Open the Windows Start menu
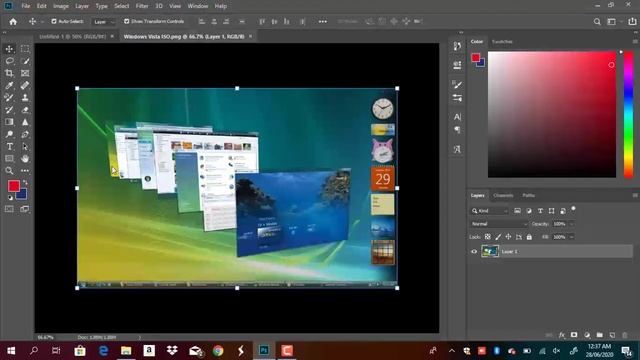The width and height of the screenshot is (640, 360). tap(11, 351)
